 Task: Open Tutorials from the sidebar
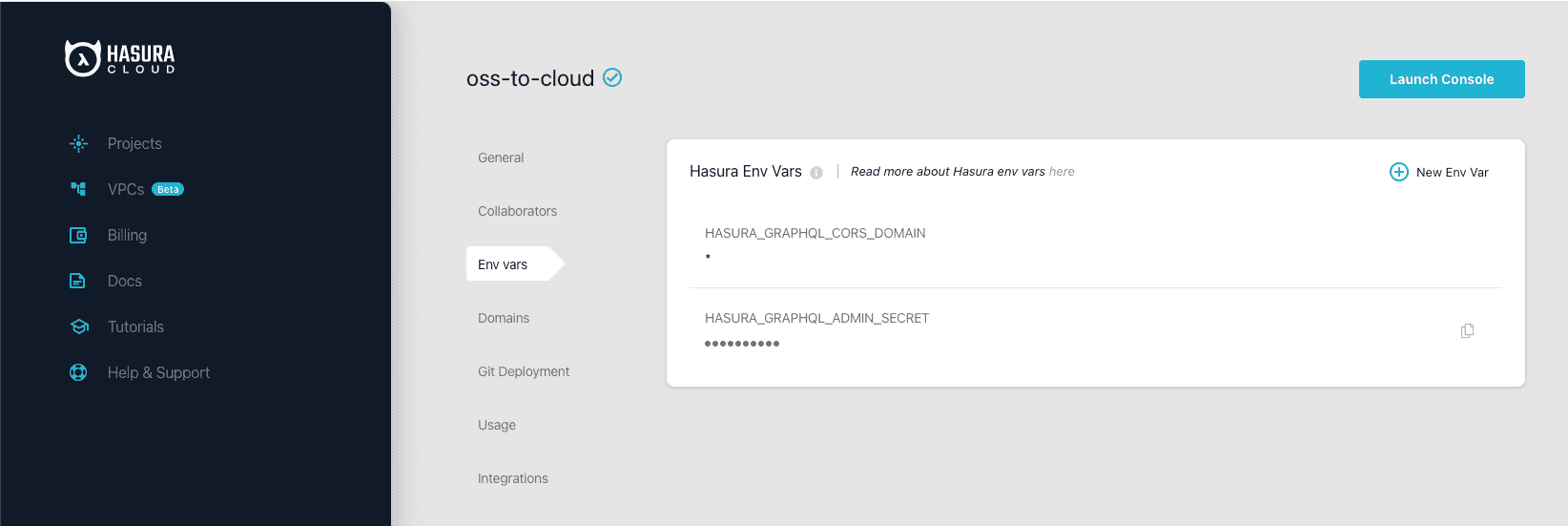point(135,326)
